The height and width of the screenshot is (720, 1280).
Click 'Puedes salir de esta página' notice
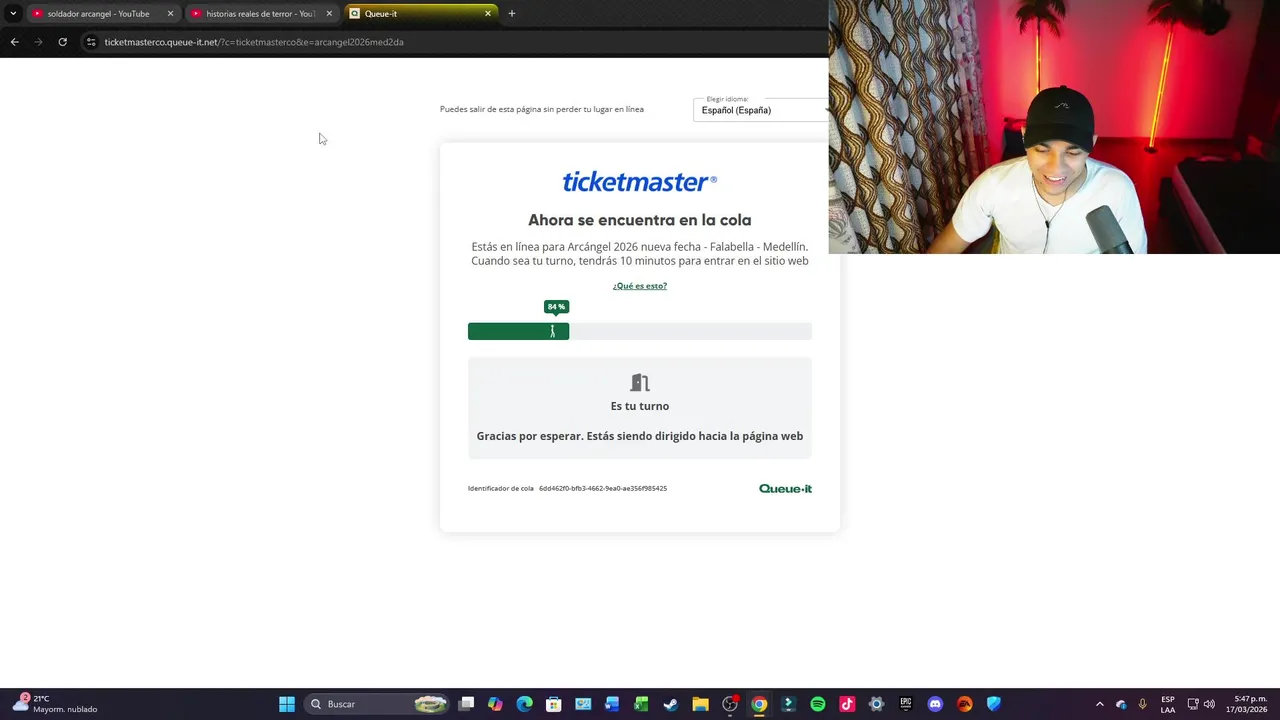click(542, 109)
